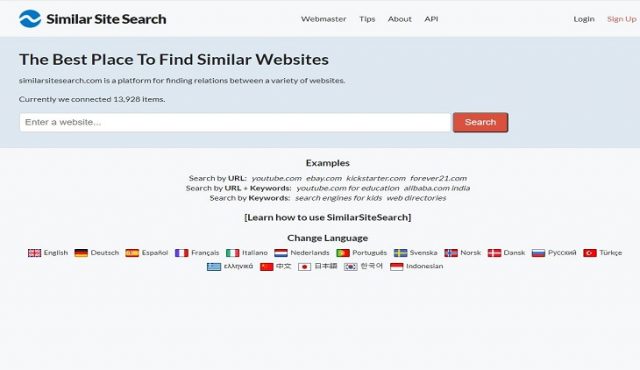
Task: Click the Login link
Action: pos(584,19)
